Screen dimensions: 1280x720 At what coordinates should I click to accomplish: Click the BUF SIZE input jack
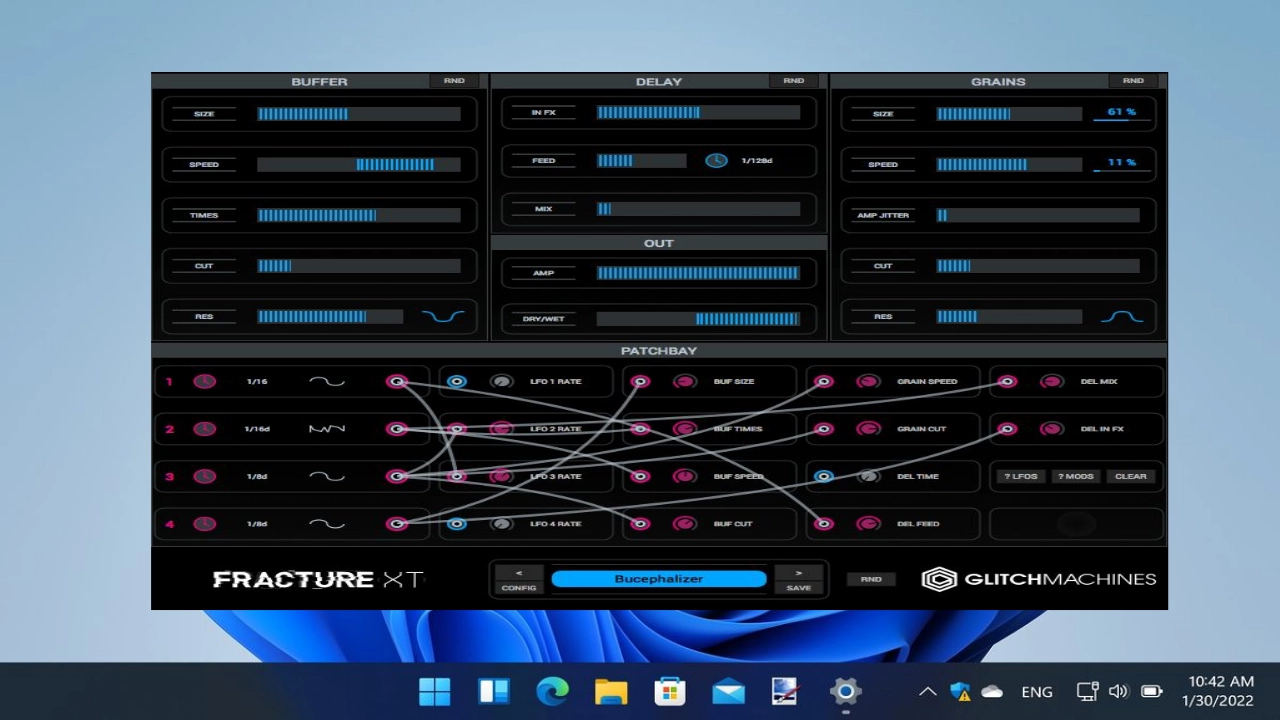point(640,381)
